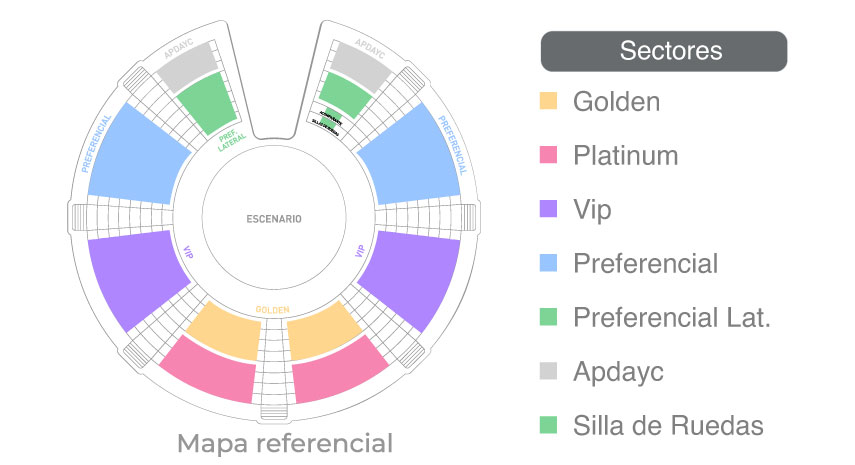The image size is (855, 465).
Task: Click the Preferencial blue legend swatch
Action: point(548,263)
